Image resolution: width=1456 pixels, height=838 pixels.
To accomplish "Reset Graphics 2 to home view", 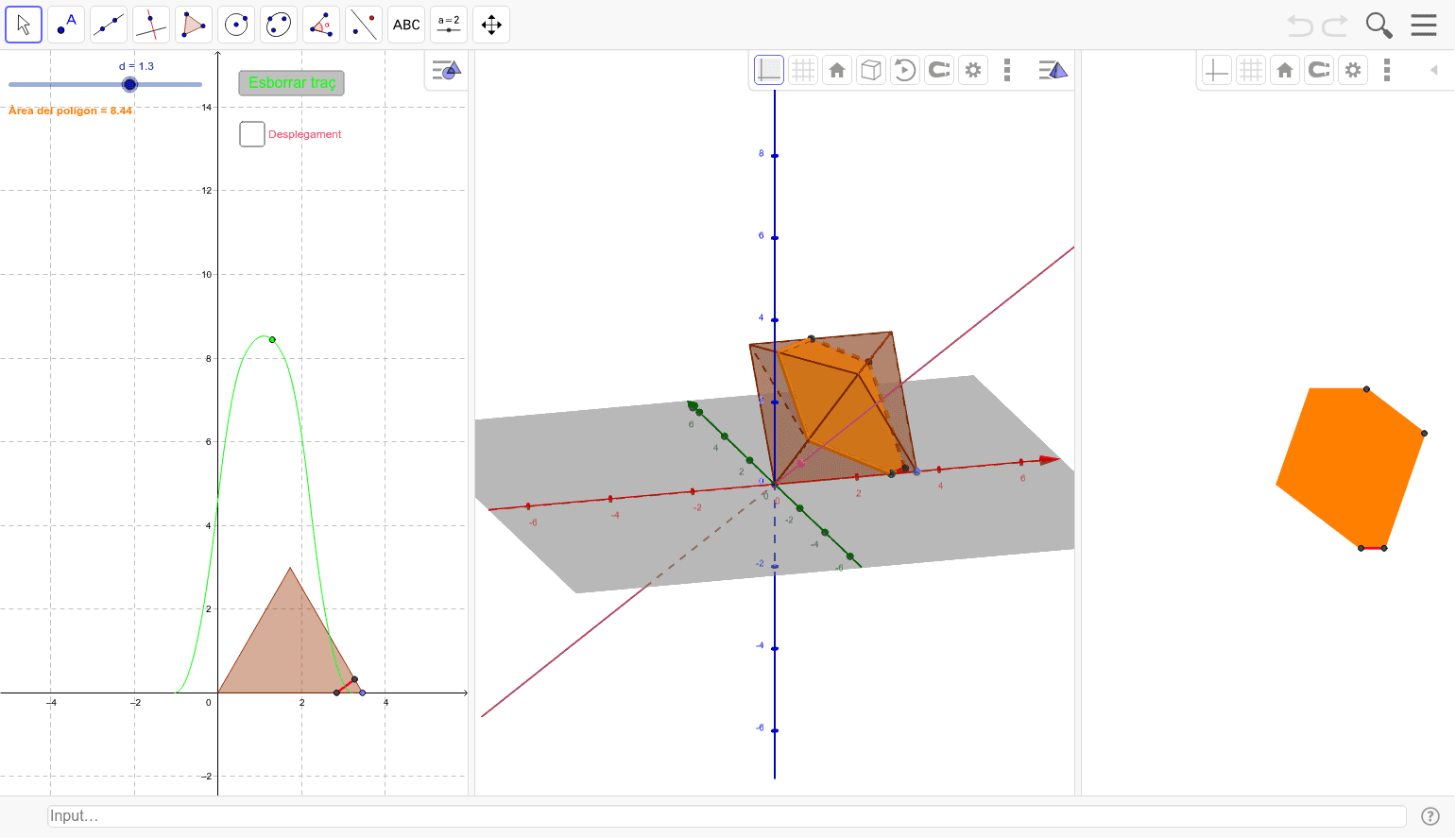I will [x=1285, y=70].
